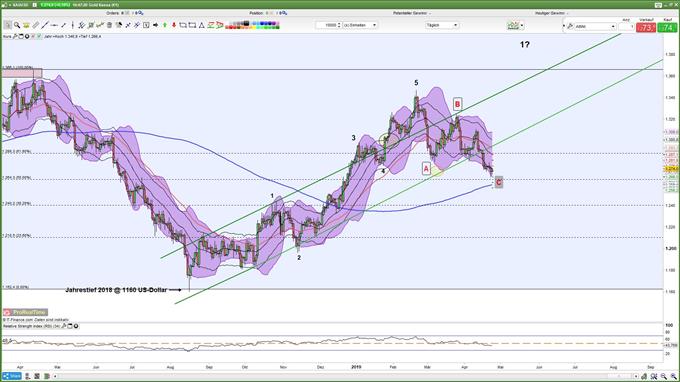Pick the trend line drawing tool
Image resolution: width=680 pixels, height=382 pixels.
[x=44, y=25]
